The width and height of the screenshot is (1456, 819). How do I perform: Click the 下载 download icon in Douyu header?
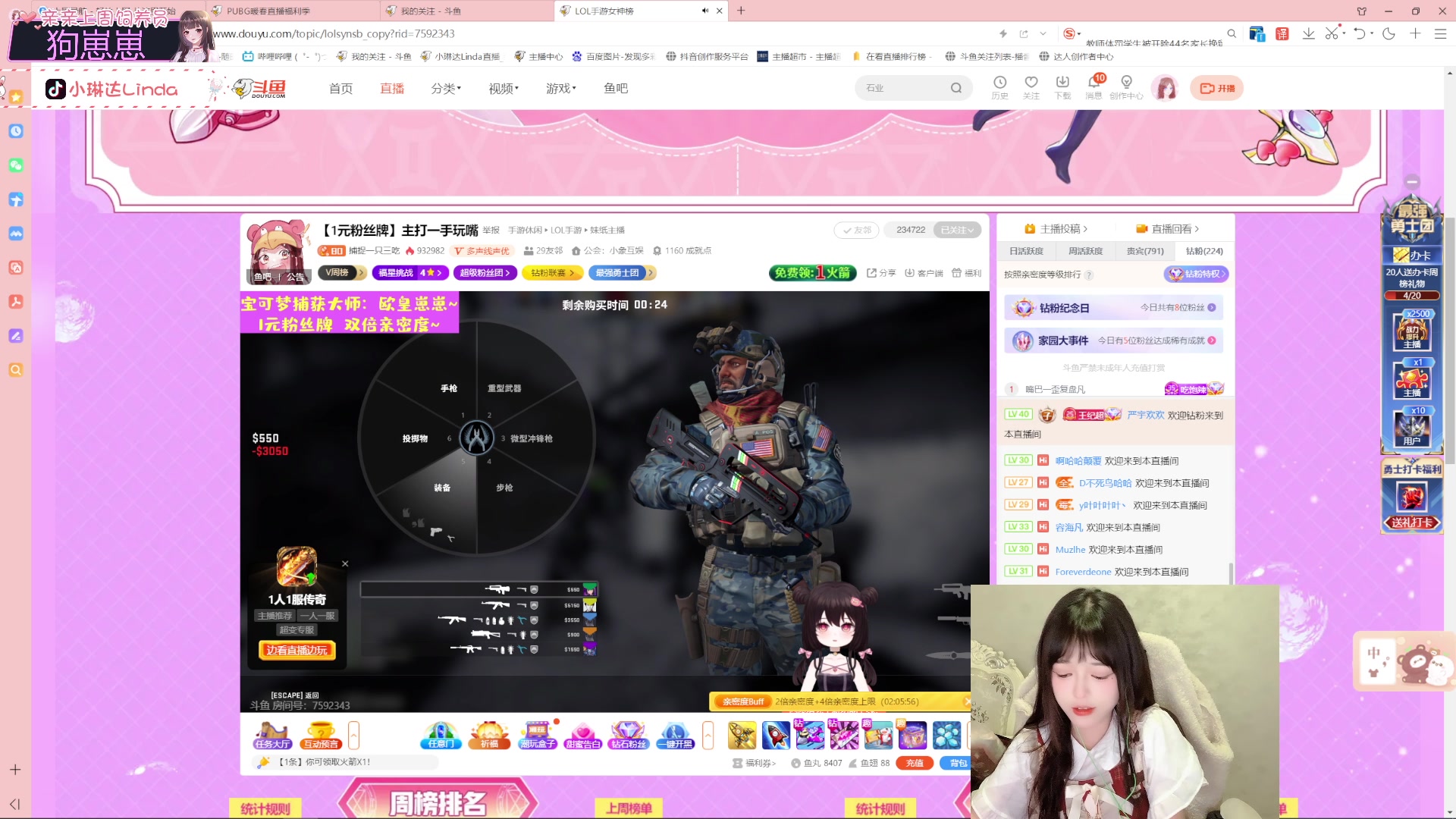click(x=1062, y=87)
